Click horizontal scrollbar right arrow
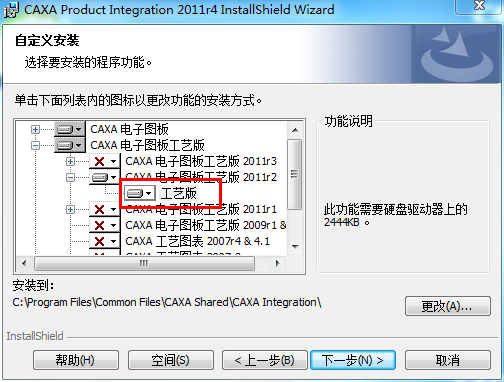Screen dimensions: 504x382 (277, 263)
